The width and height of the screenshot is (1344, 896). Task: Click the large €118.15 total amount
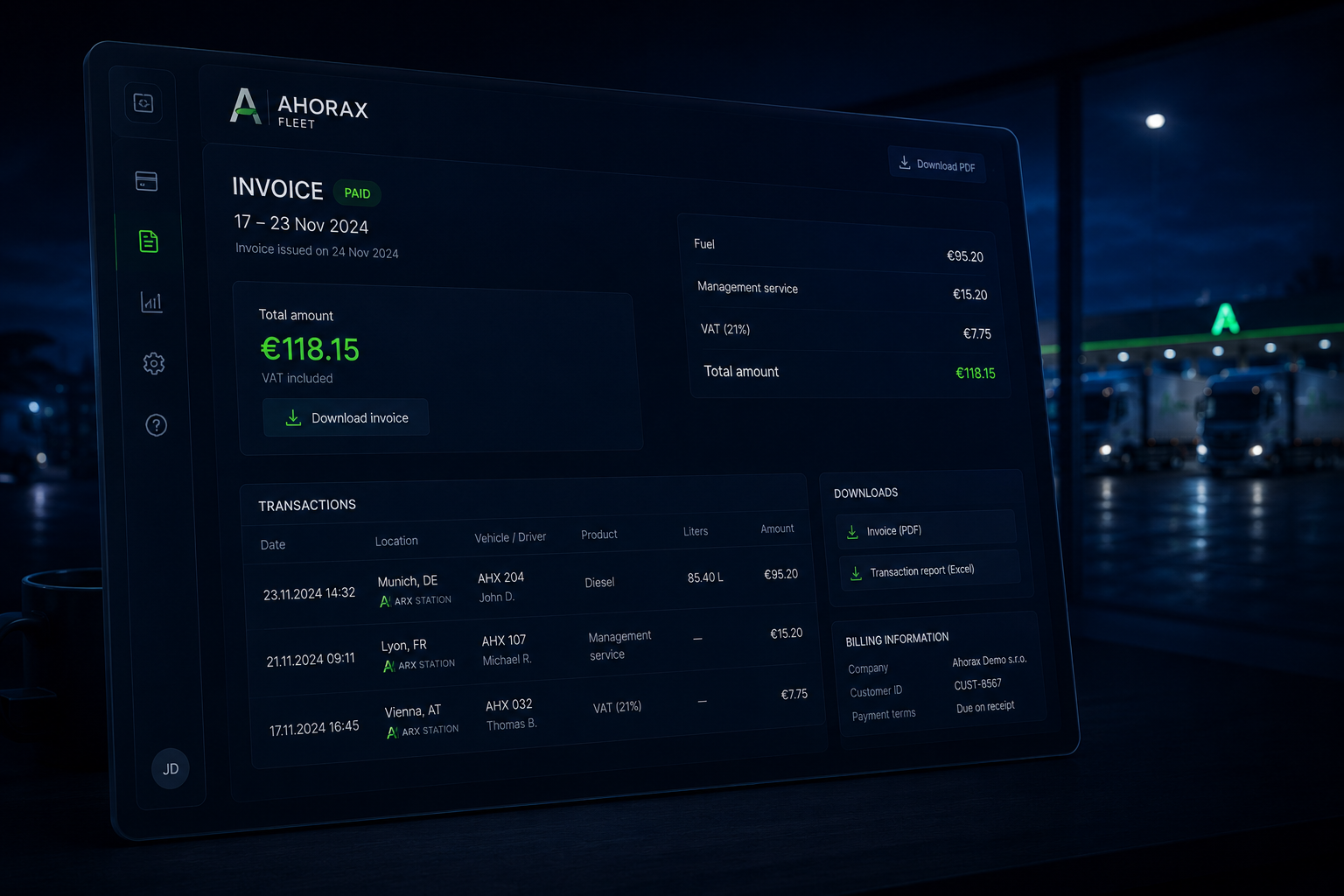pos(310,349)
